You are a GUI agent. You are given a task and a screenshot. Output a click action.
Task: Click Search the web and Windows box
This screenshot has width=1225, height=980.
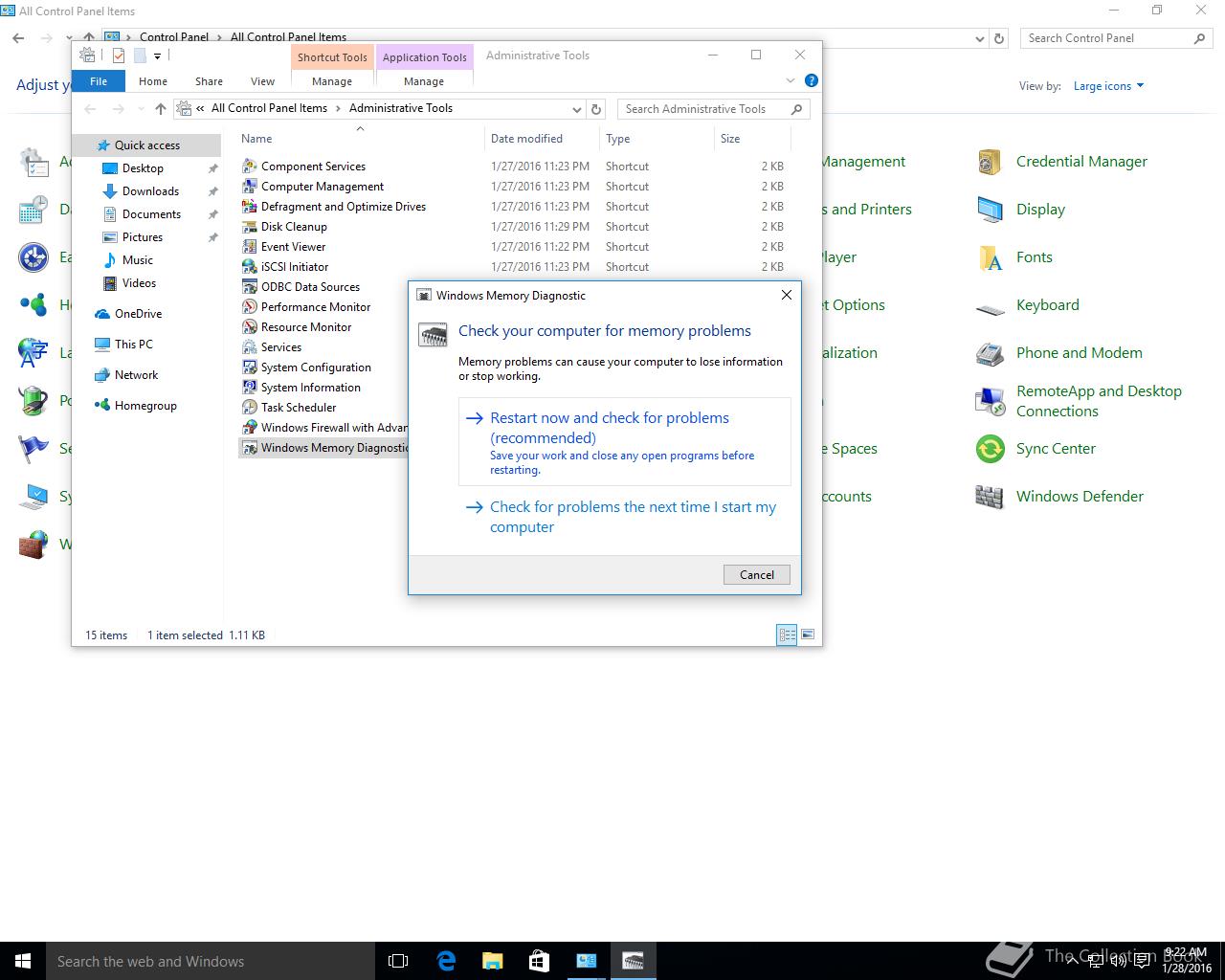(211, 961)
